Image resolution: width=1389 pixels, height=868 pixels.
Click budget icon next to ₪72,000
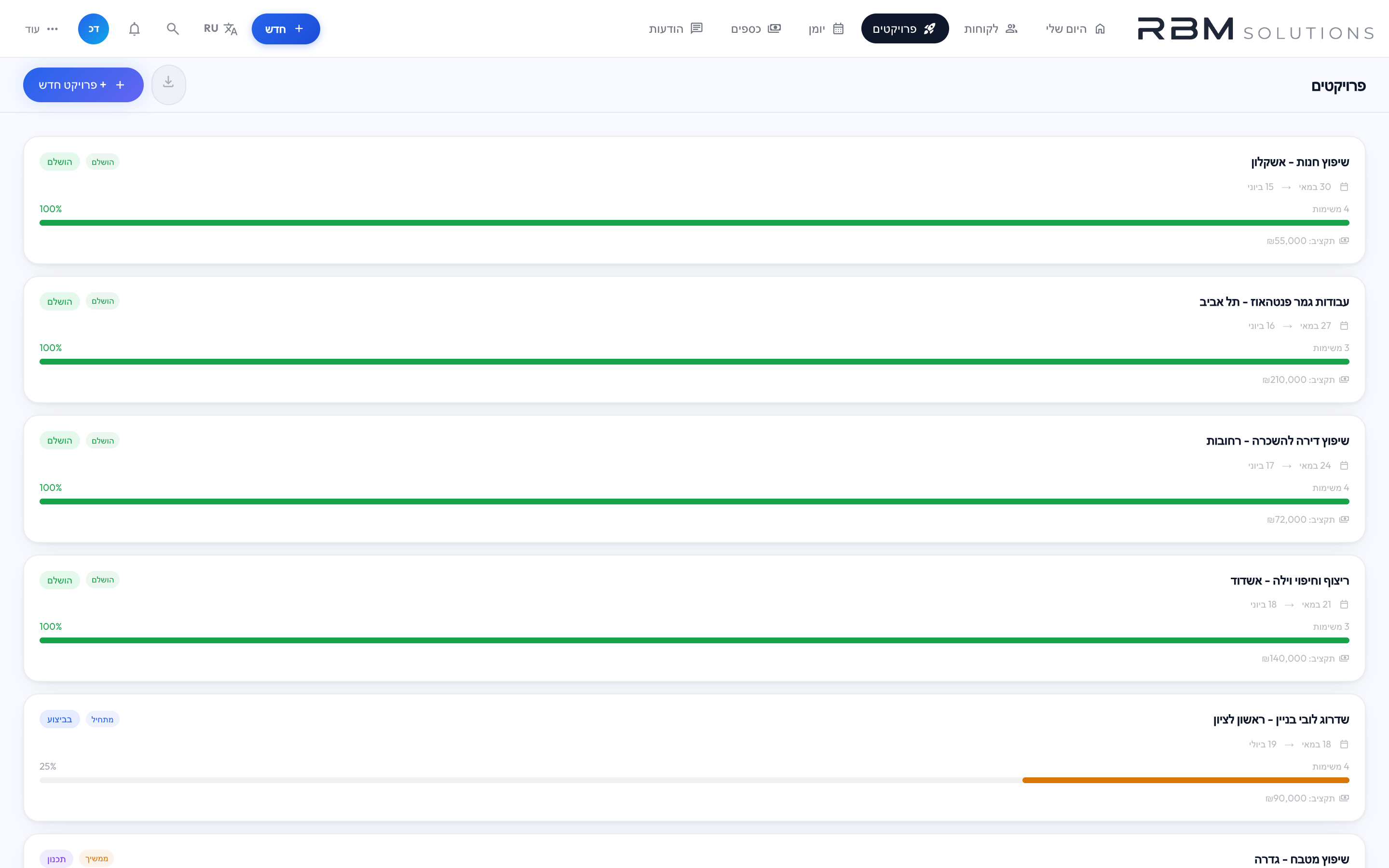[x=1344, y=519]
